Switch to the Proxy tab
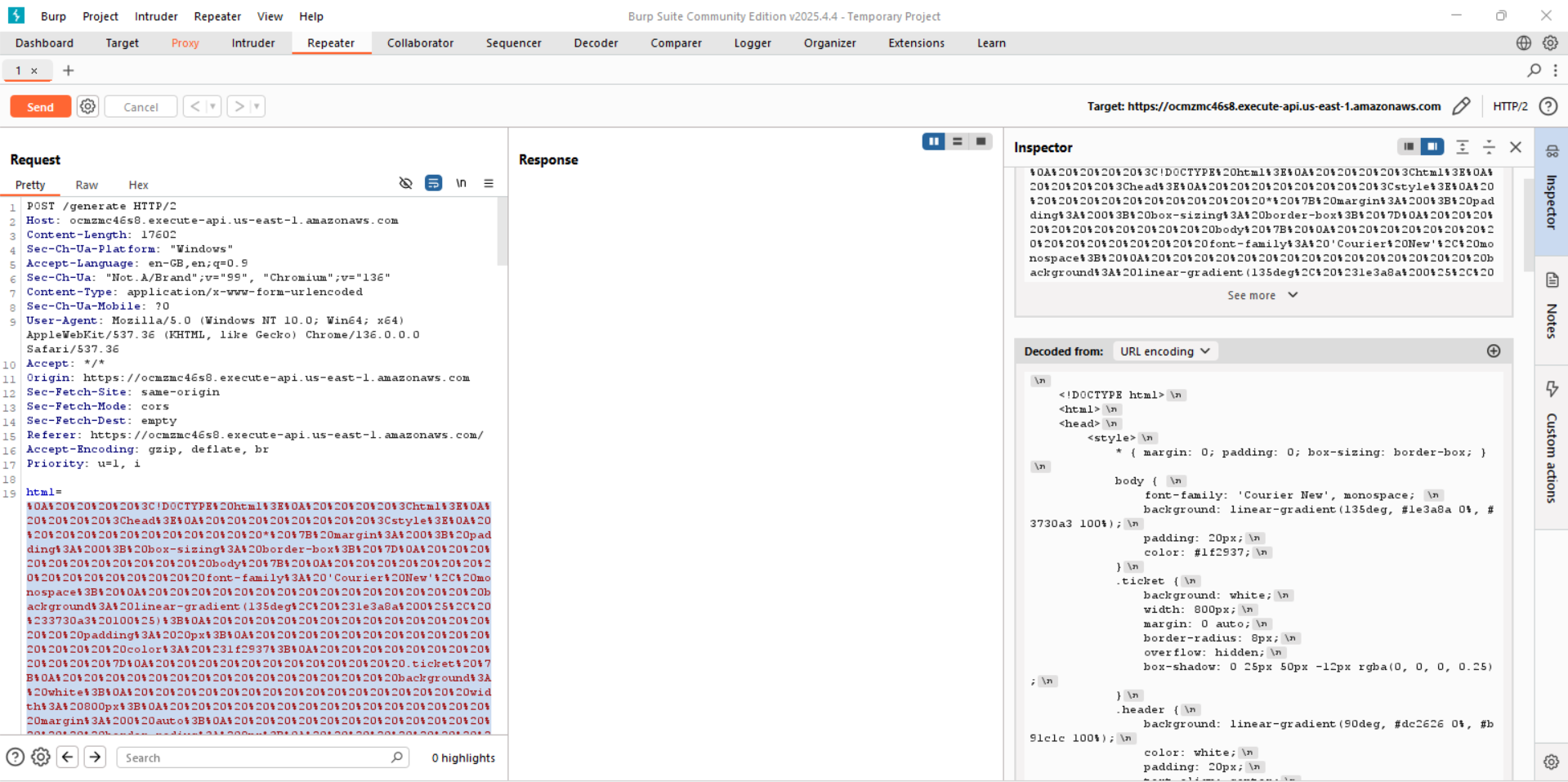This screenshot has width=1568, height=782. point(185,43)
